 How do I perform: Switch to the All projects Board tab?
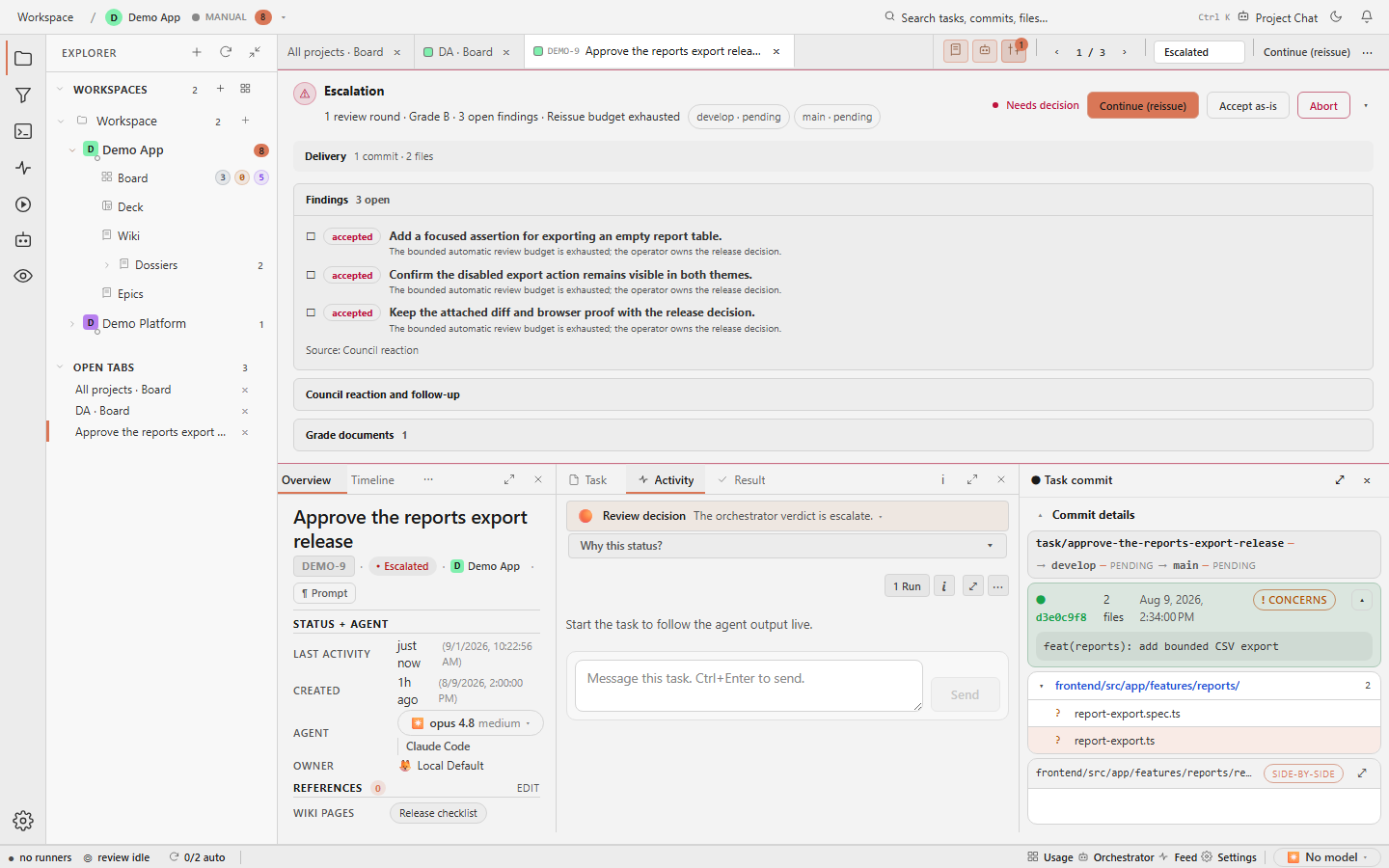[335, 52]
